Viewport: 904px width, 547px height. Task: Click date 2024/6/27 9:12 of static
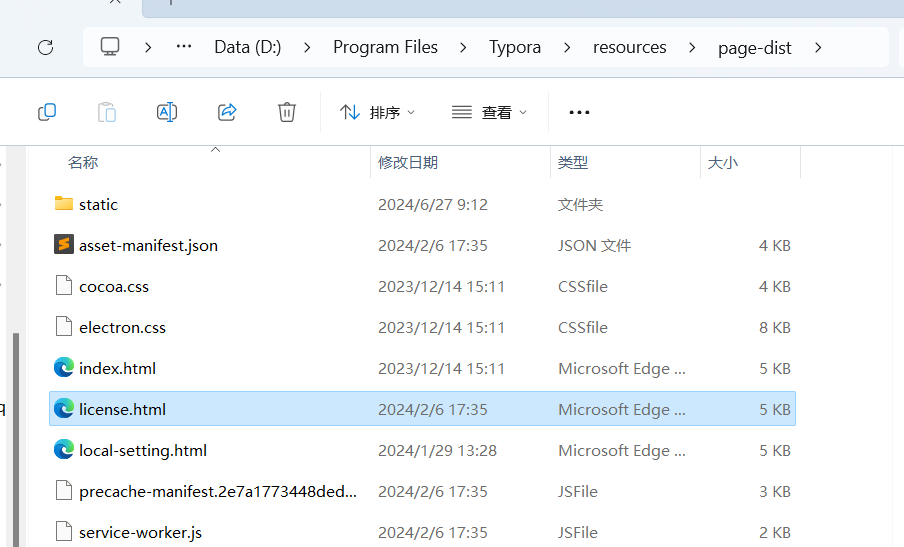[432, 205]
